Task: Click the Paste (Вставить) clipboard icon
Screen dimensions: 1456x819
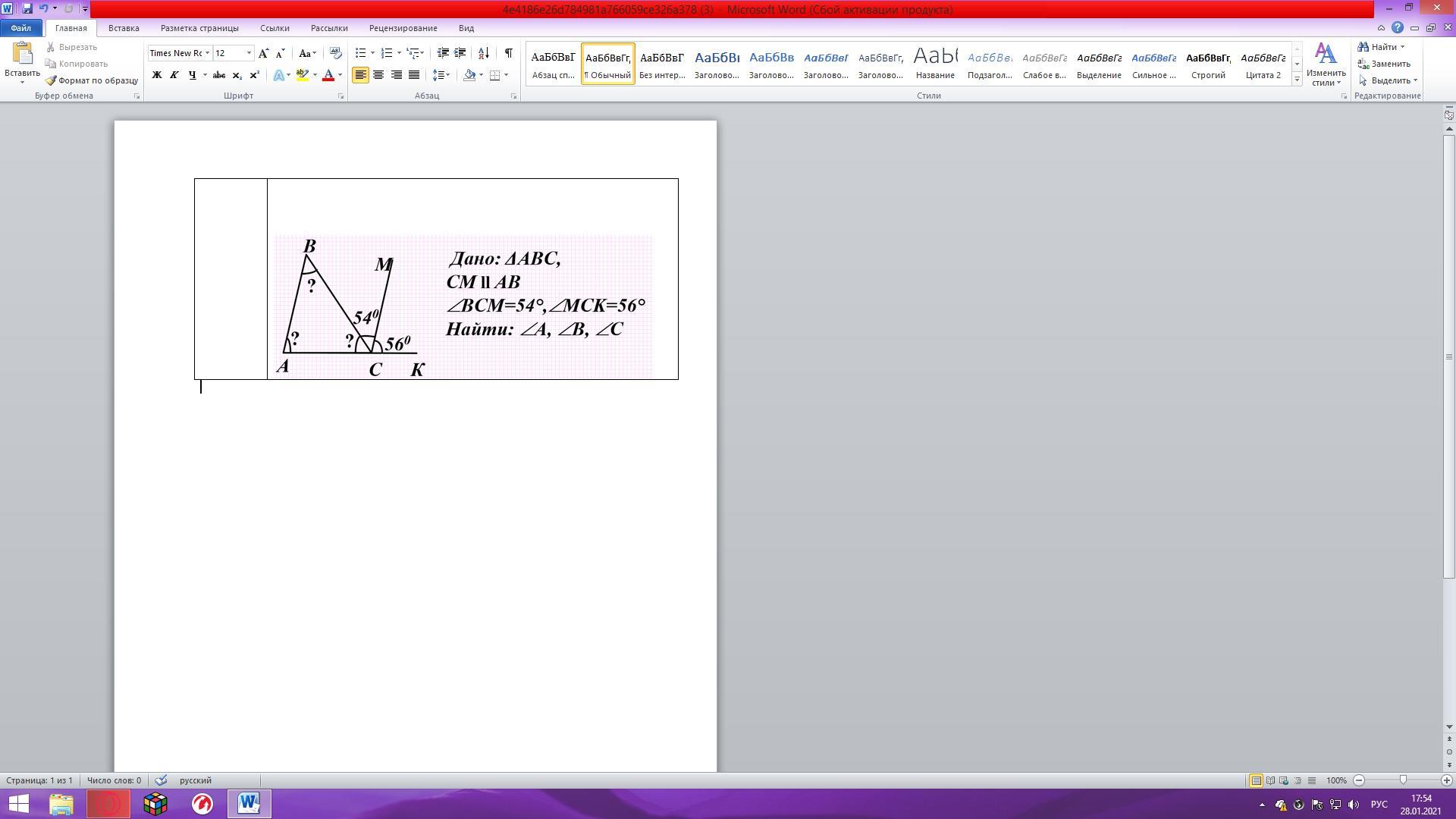Action: coord(22,54)
